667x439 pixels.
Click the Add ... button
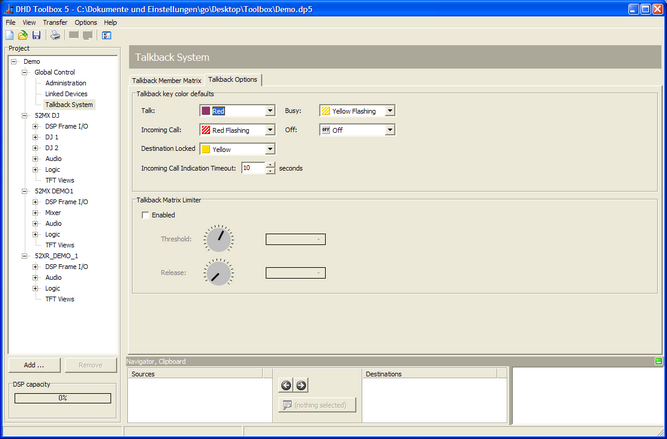34,366
